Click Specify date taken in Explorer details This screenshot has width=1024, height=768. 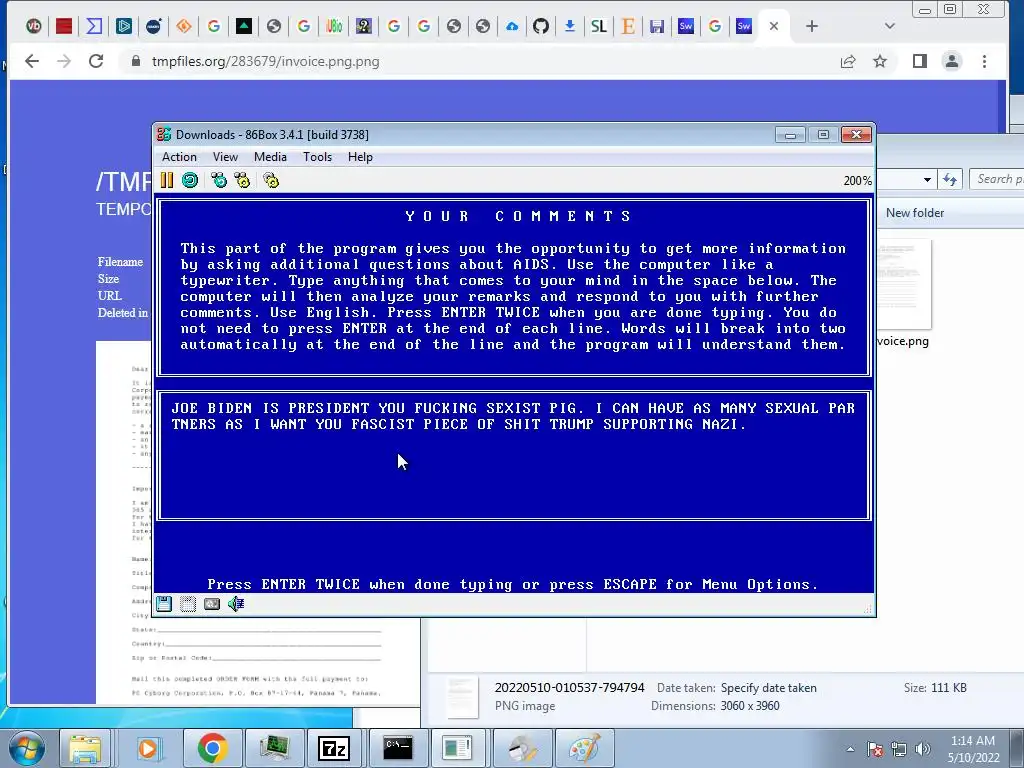769,688
